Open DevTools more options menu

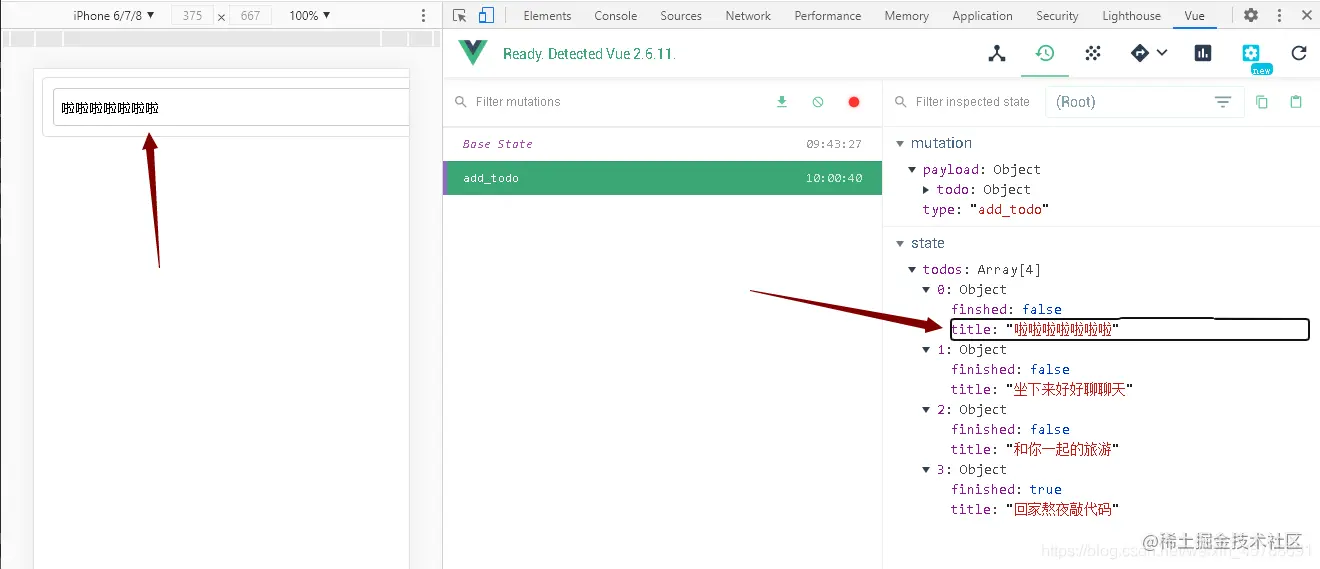click(x=1280, y=15)
